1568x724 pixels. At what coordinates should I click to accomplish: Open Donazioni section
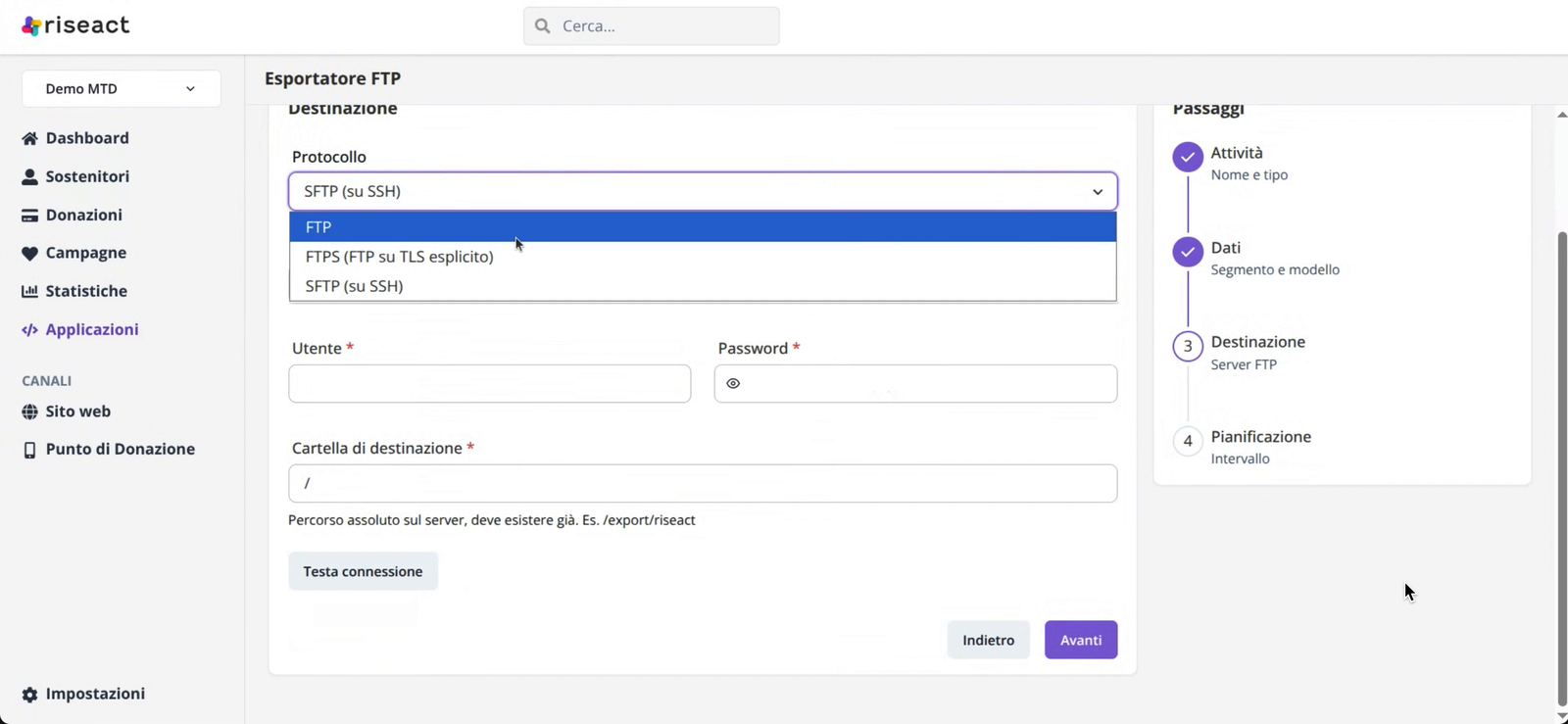(x=84, y=215)
